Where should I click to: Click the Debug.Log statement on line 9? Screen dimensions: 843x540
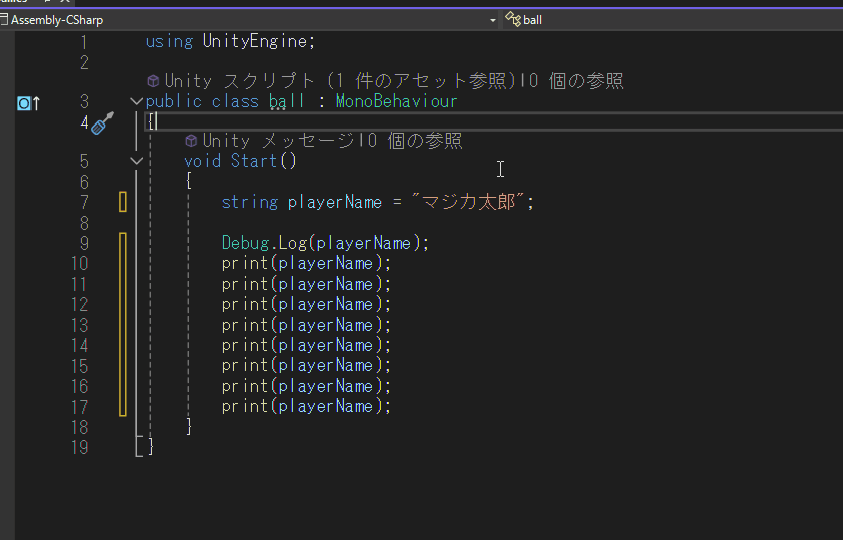(x=325, y=243)
